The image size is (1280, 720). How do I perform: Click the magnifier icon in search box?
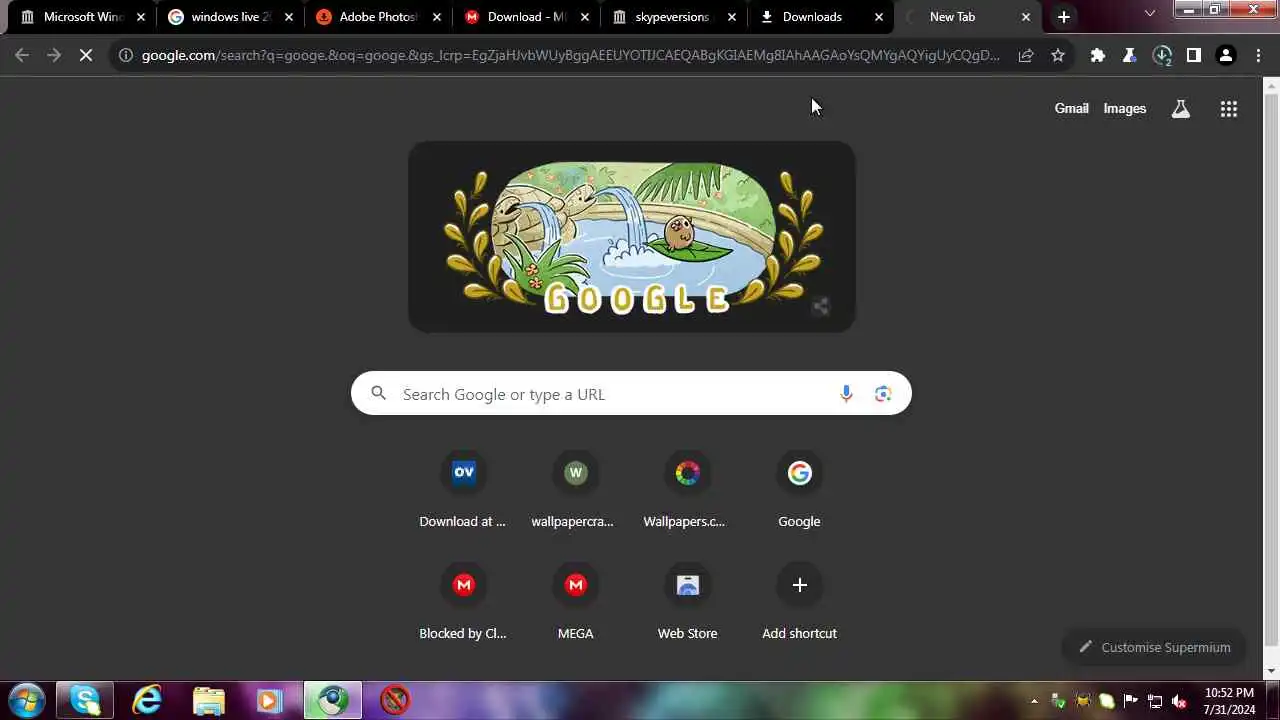coord(378,394)
